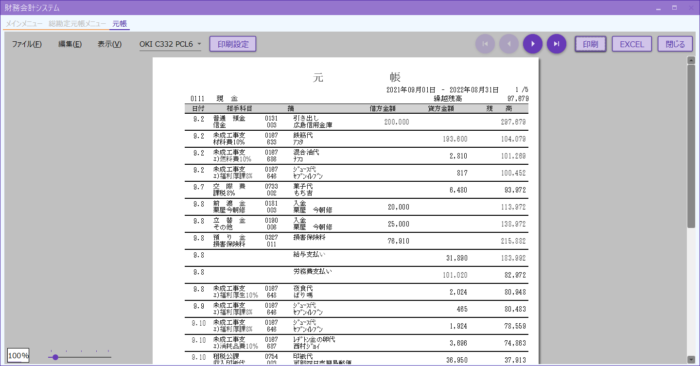
Task: Click the 78,910 debit amount
Action: click(x=398, y=241)
